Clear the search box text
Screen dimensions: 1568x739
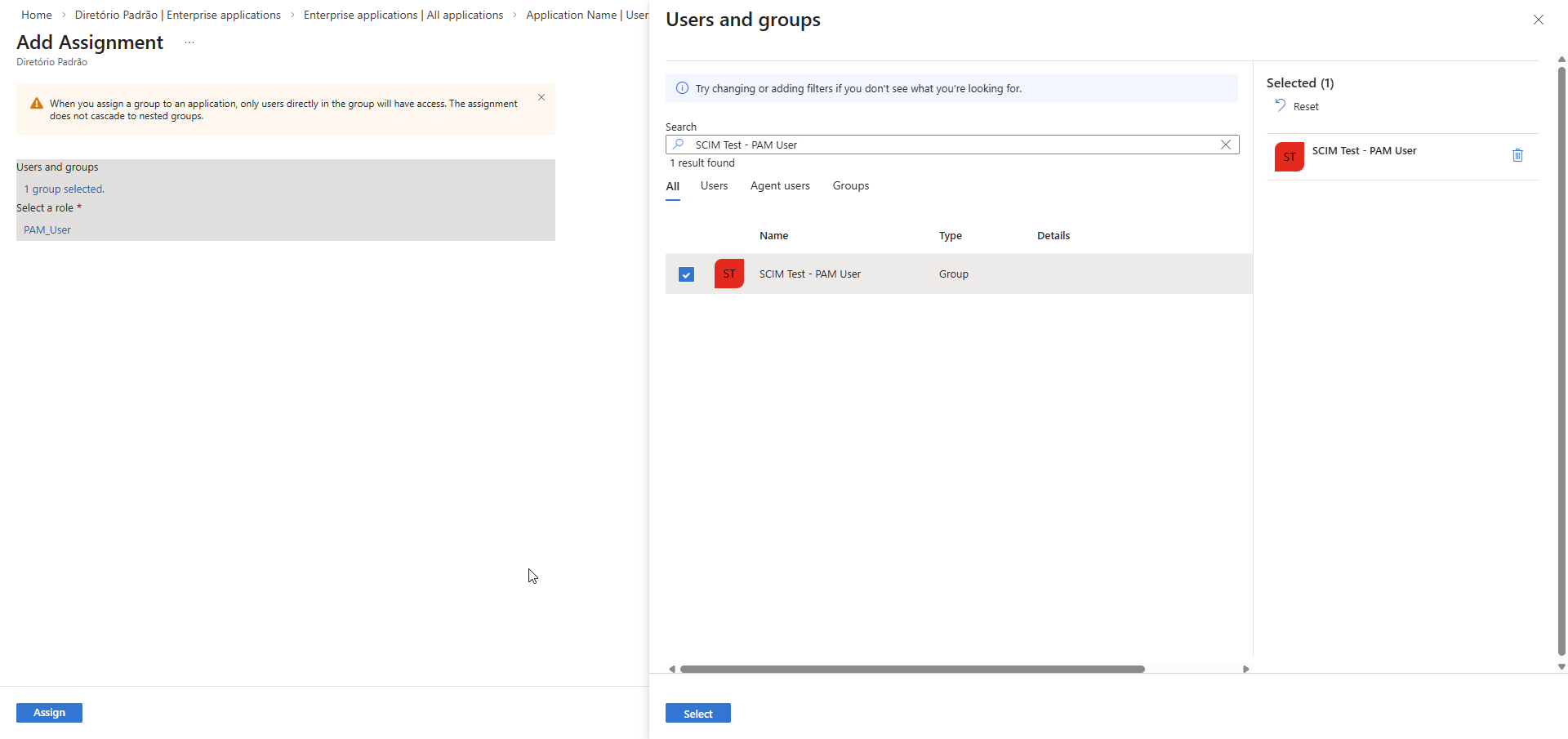pos(1225,145)
